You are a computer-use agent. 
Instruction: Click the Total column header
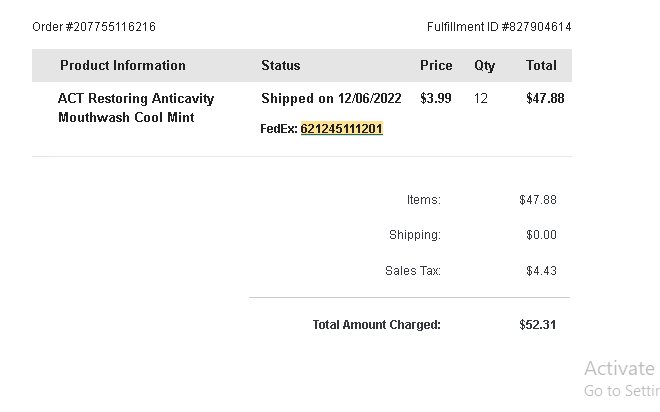click(541, 66)
